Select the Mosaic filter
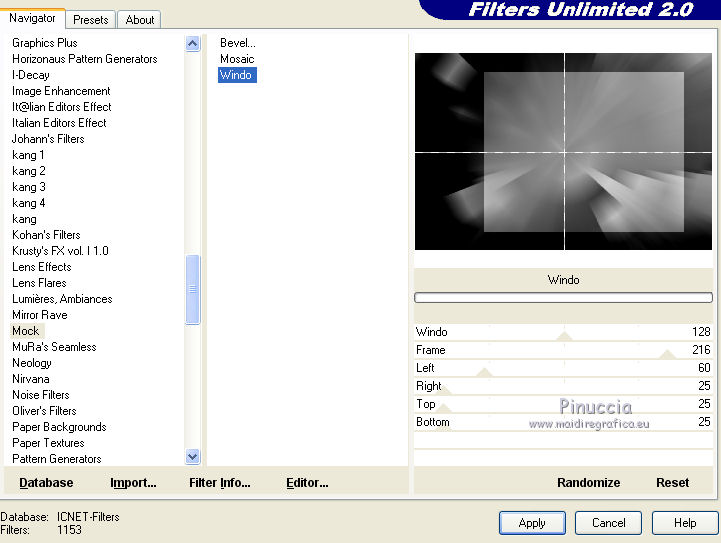 coord(237,59)
